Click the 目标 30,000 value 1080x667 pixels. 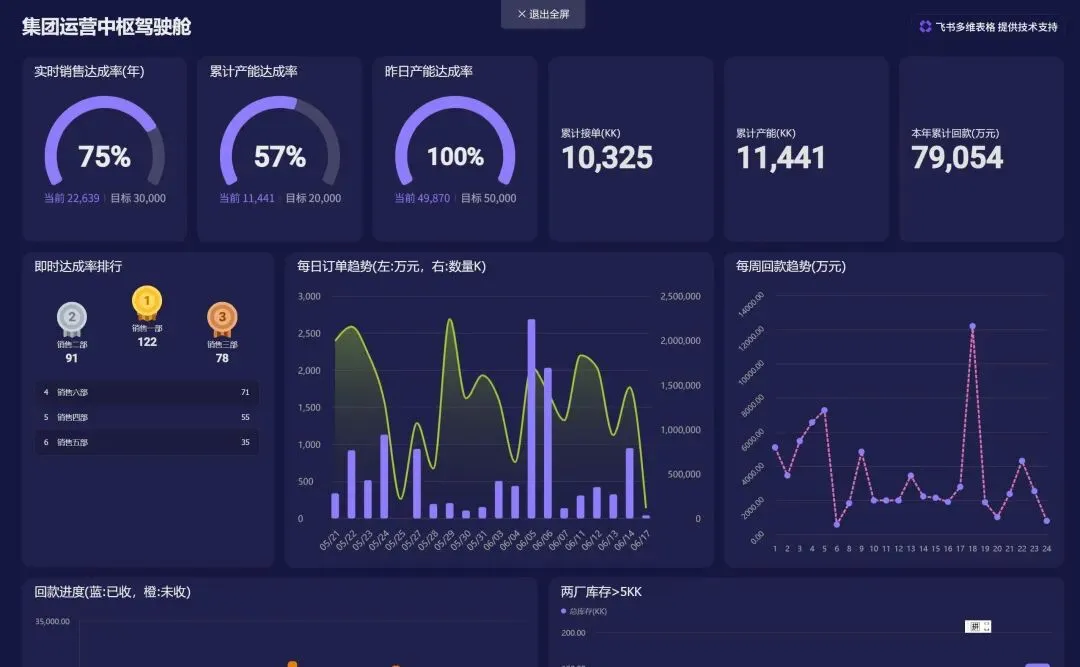point(138,198)
